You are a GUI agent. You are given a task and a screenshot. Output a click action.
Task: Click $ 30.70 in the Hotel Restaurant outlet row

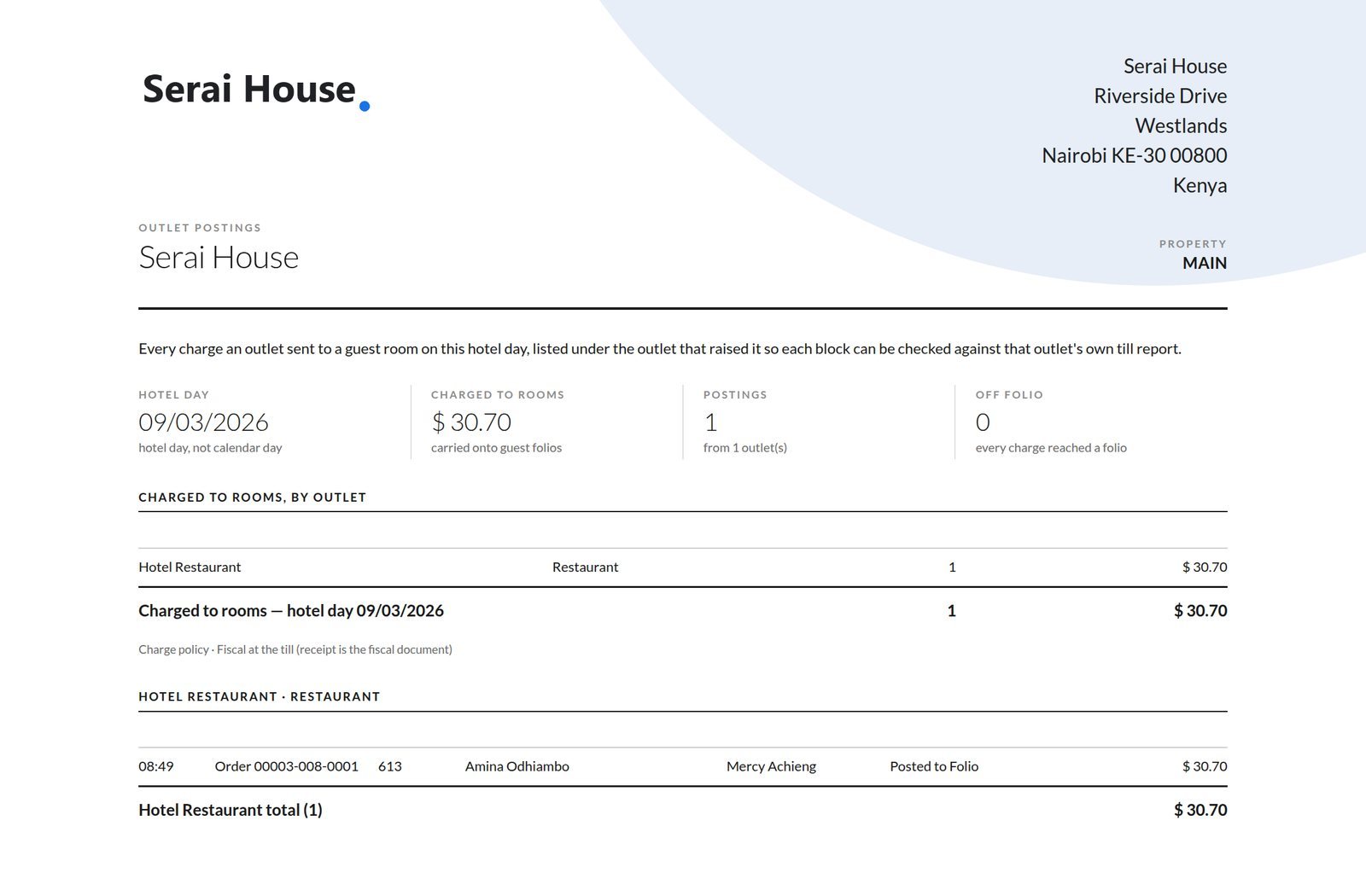coord(1205,567)
